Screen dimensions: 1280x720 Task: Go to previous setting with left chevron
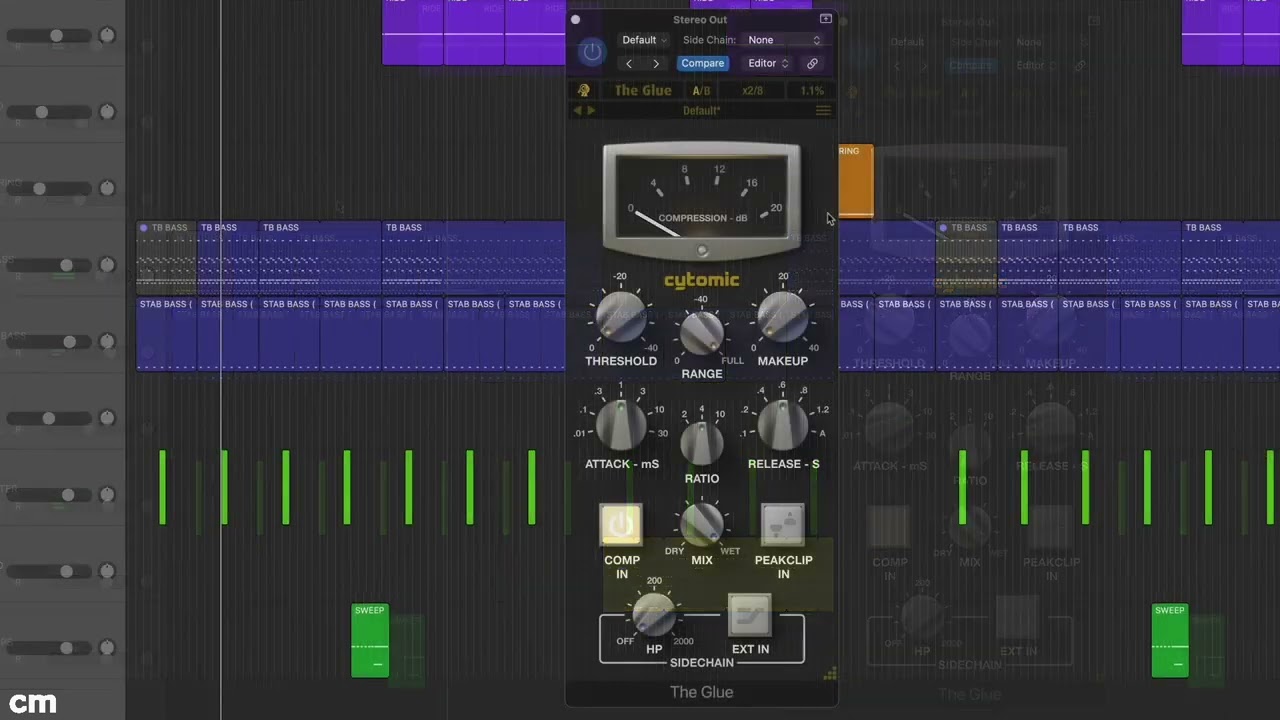click(x=629, y=64)
